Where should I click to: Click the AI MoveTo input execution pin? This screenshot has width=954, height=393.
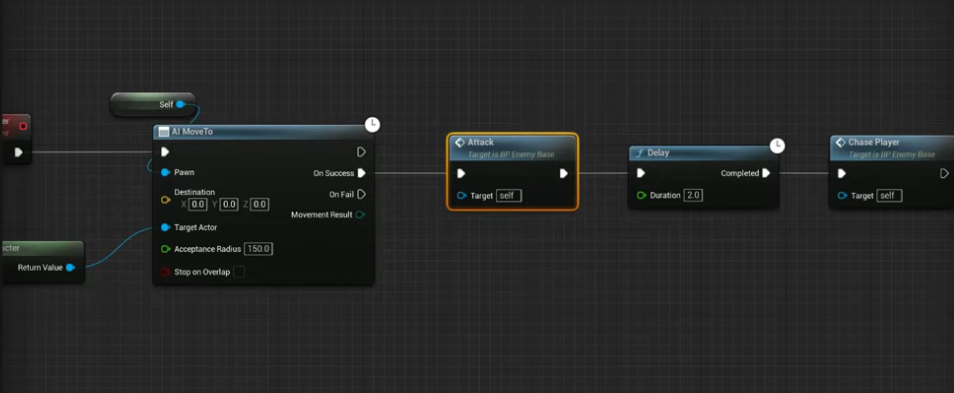point(165,151)
